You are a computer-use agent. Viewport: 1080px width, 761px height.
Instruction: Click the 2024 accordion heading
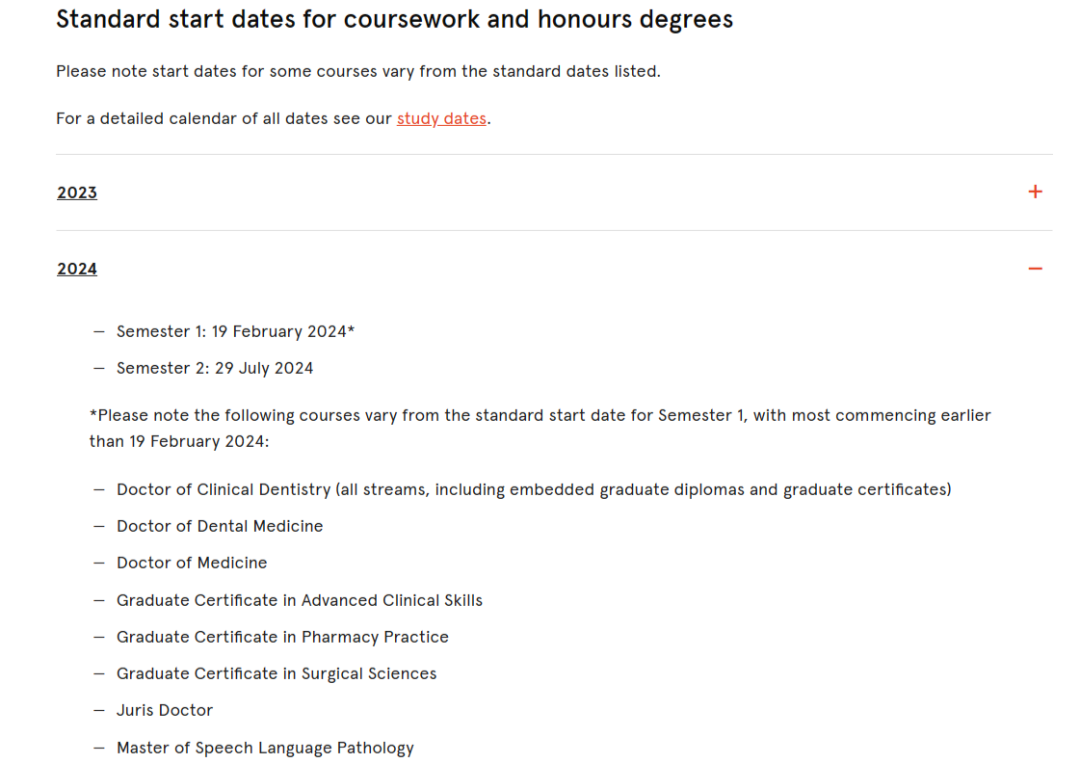pyautogui.click(x=77, y=269)
